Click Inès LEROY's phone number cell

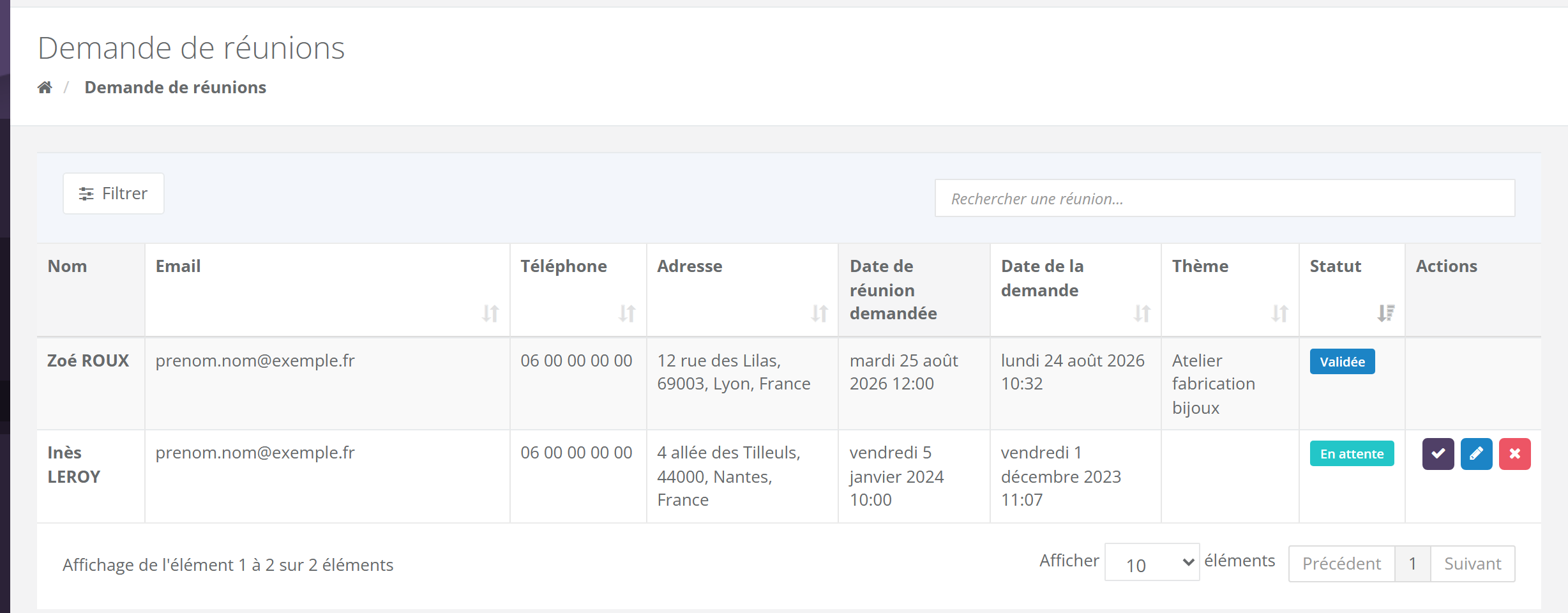click(578, 476)
